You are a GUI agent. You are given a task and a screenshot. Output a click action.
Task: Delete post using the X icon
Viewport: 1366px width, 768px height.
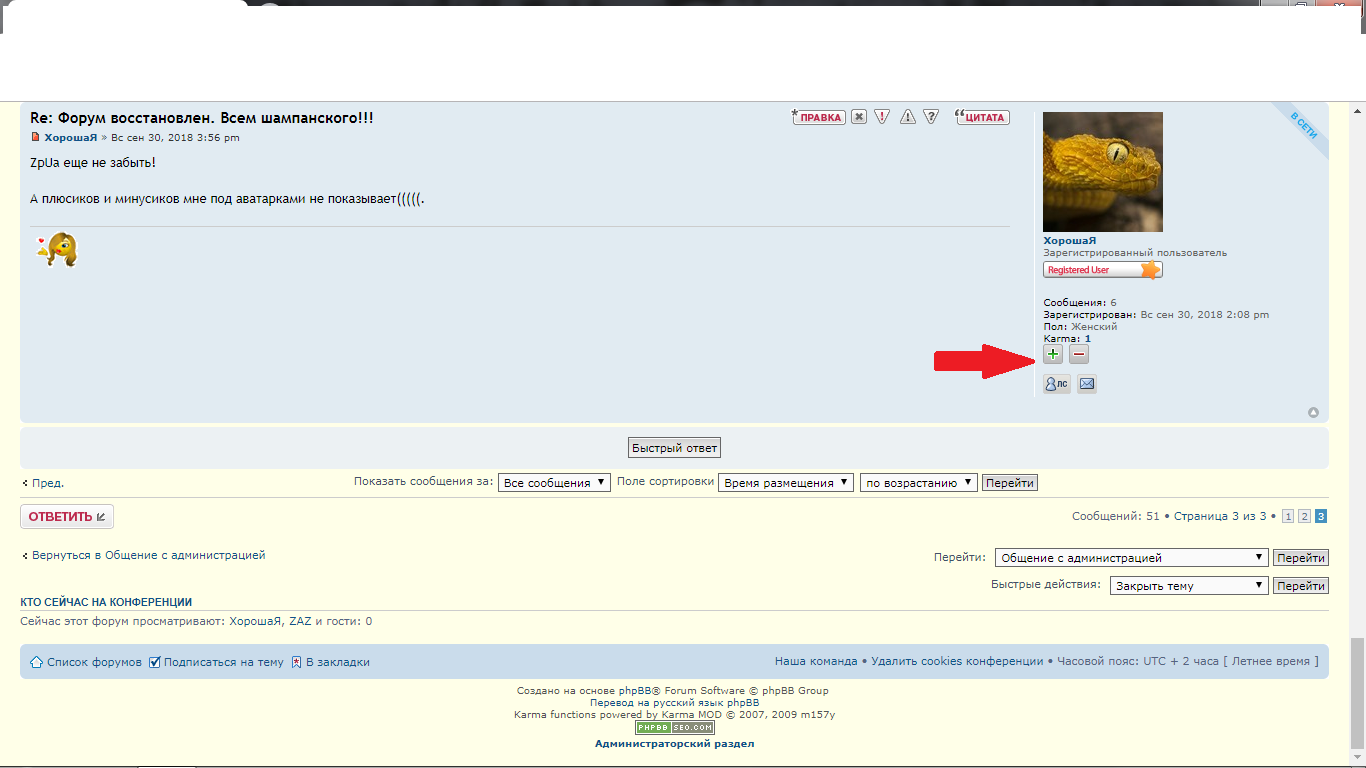click(859, 117)
